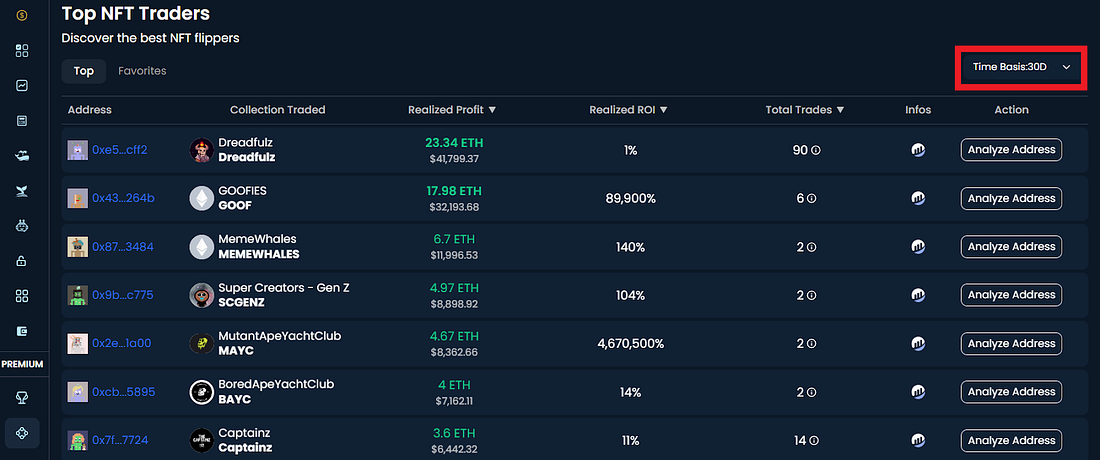Click the gold coin icon at sidebar top
1100x460 pixels.
[22, 15]
